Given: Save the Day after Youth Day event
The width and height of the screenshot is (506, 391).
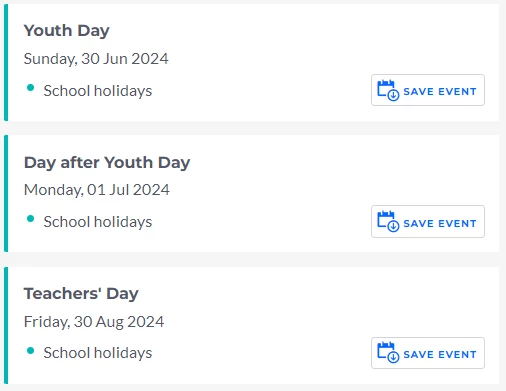Looking at the screenshot, I should click(x=428, y=221).
